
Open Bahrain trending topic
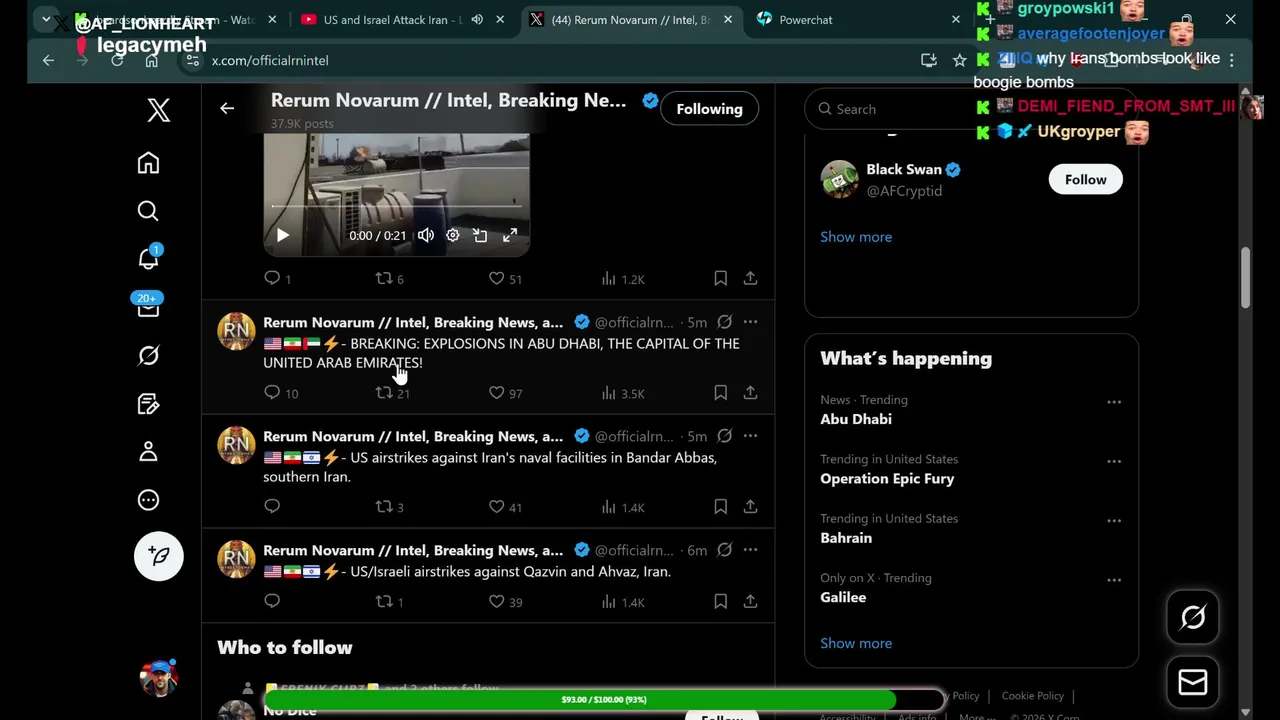pos(846,538)
